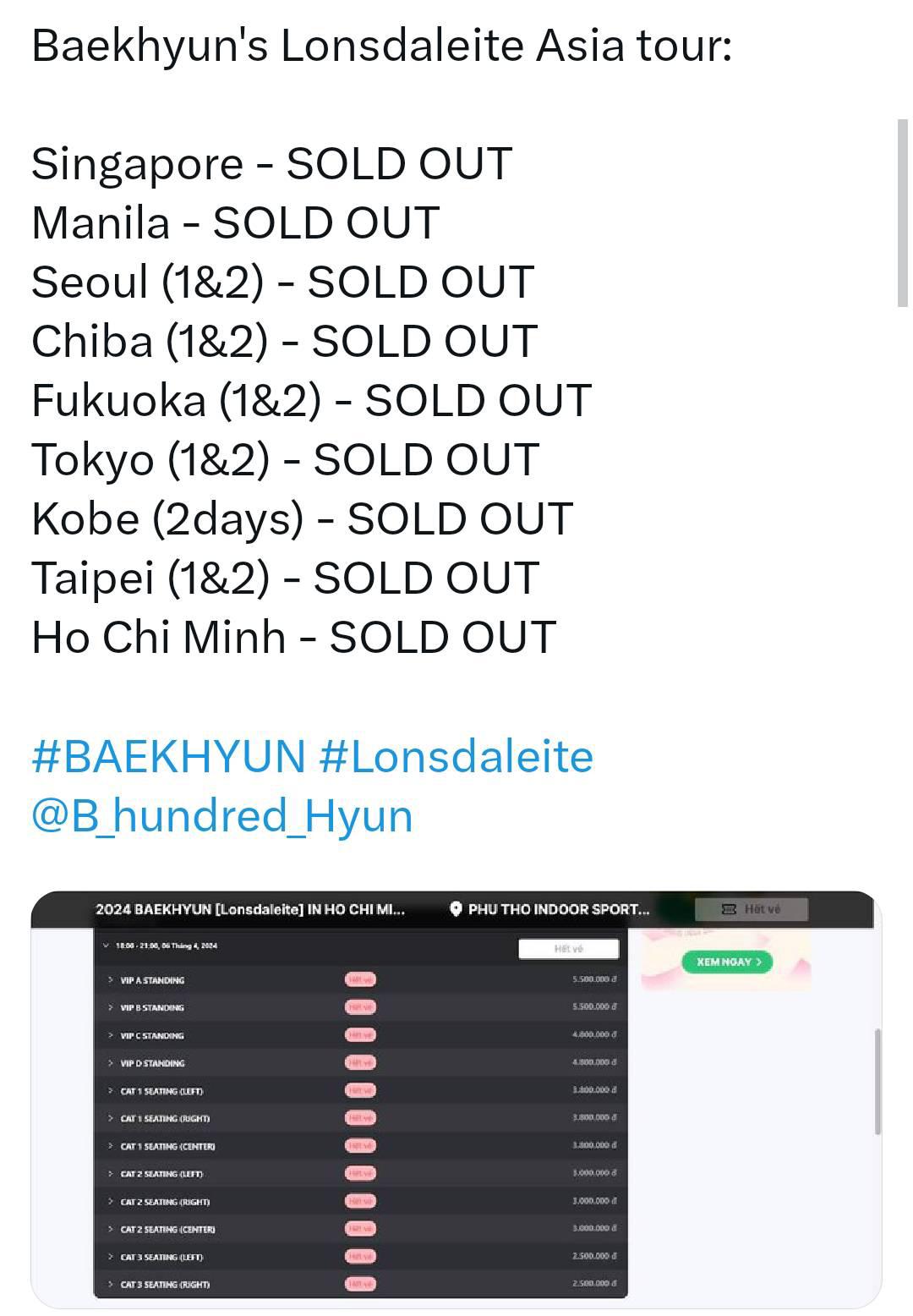This screenshot has height=1316, width=913.
Task: Open the @B_hundred_Hyun profile mention
Action: [222, 815]
